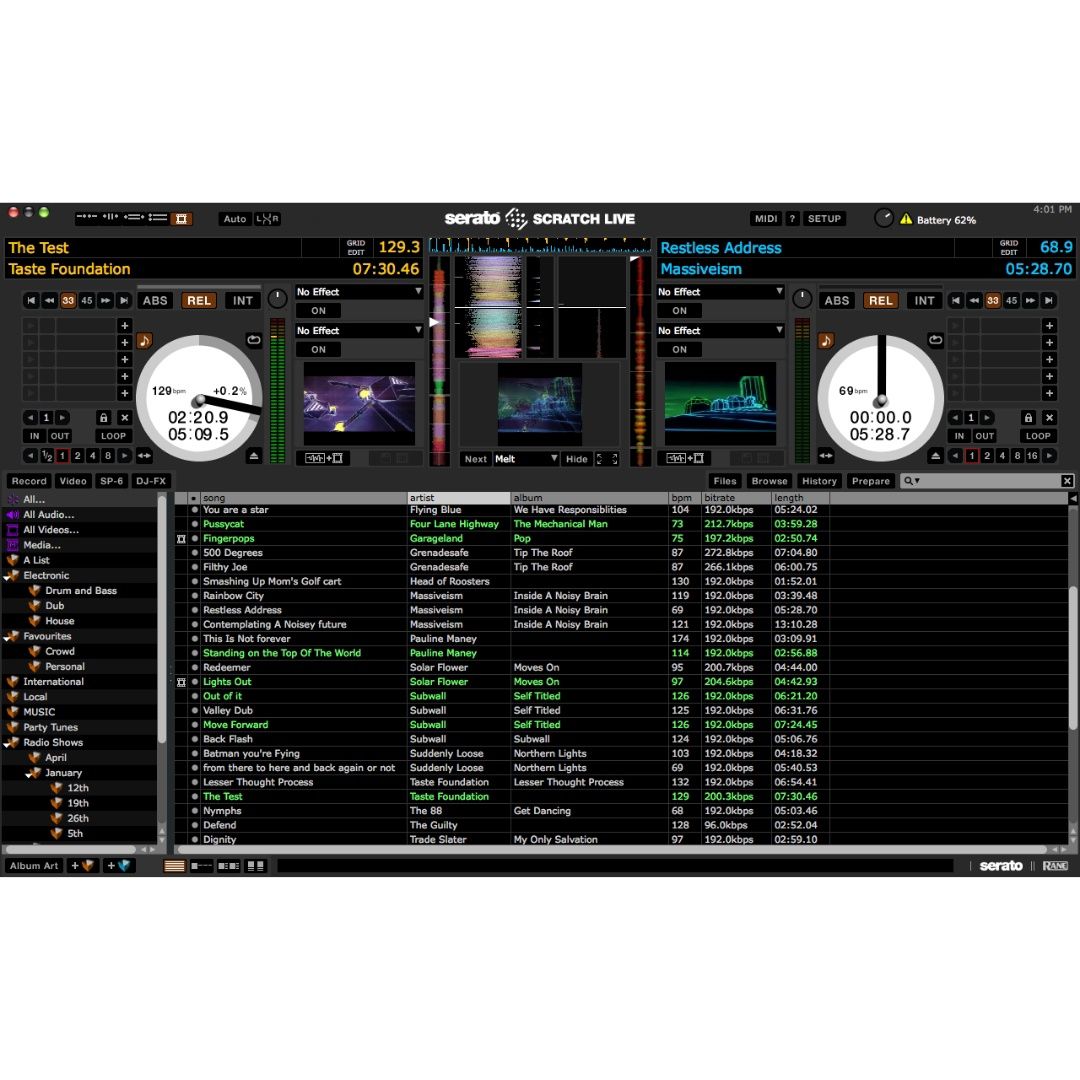Enable INT mode on left deck
Image resolution: width=1080 pixels, height=1080 pixels.
tap(242, 300)
